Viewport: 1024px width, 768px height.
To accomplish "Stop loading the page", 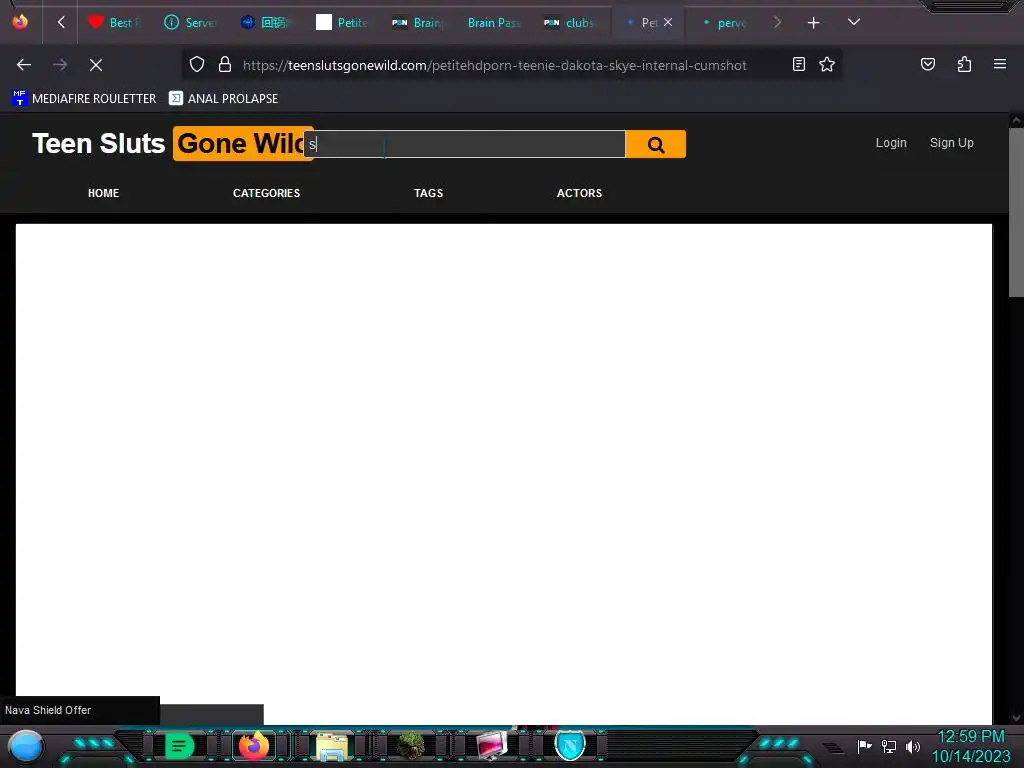I will (x=96, y=65).
